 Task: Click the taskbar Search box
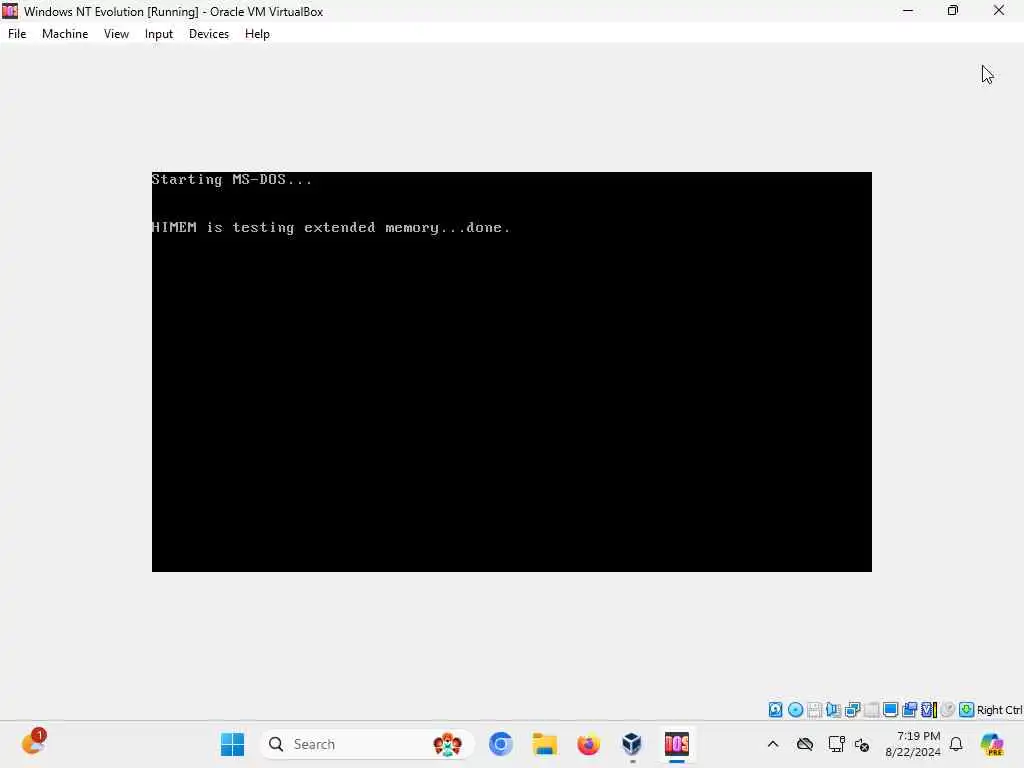367,744
